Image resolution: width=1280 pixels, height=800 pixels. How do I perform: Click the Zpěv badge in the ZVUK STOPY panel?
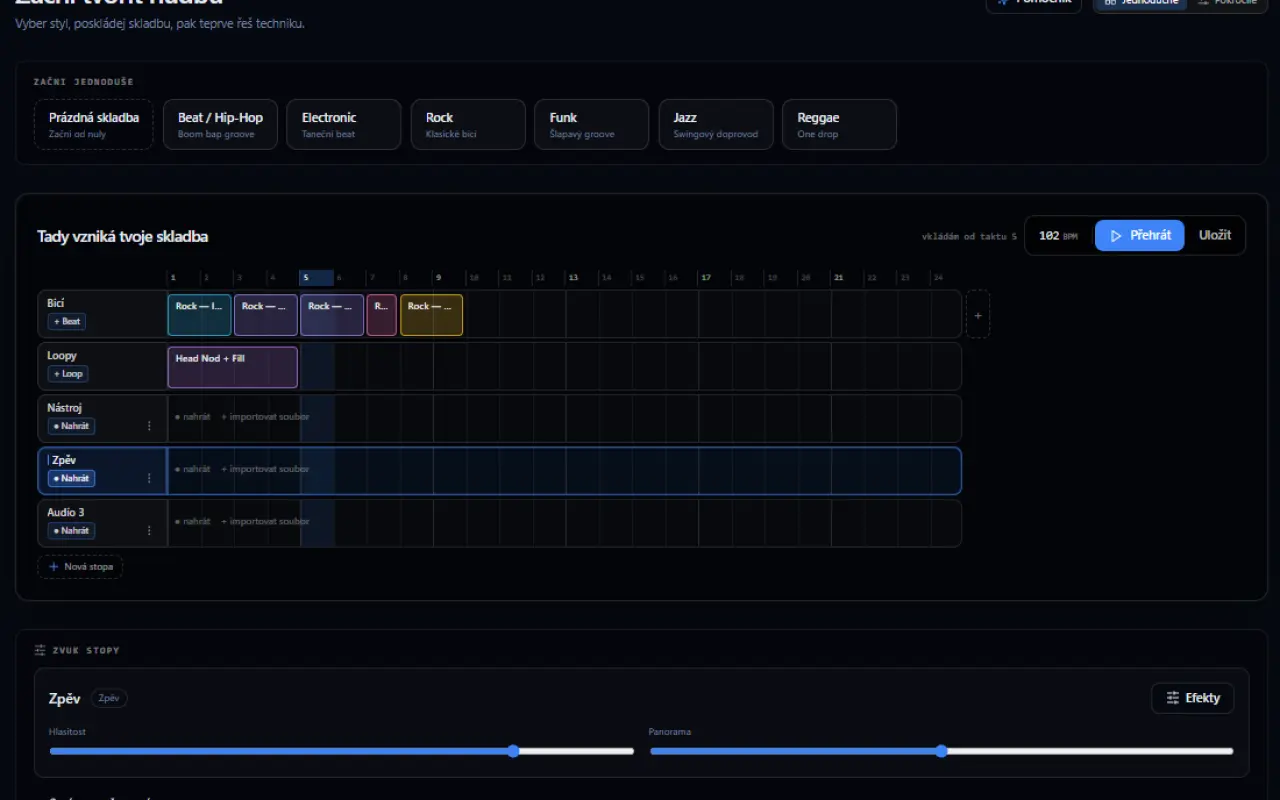click(109, 698)
